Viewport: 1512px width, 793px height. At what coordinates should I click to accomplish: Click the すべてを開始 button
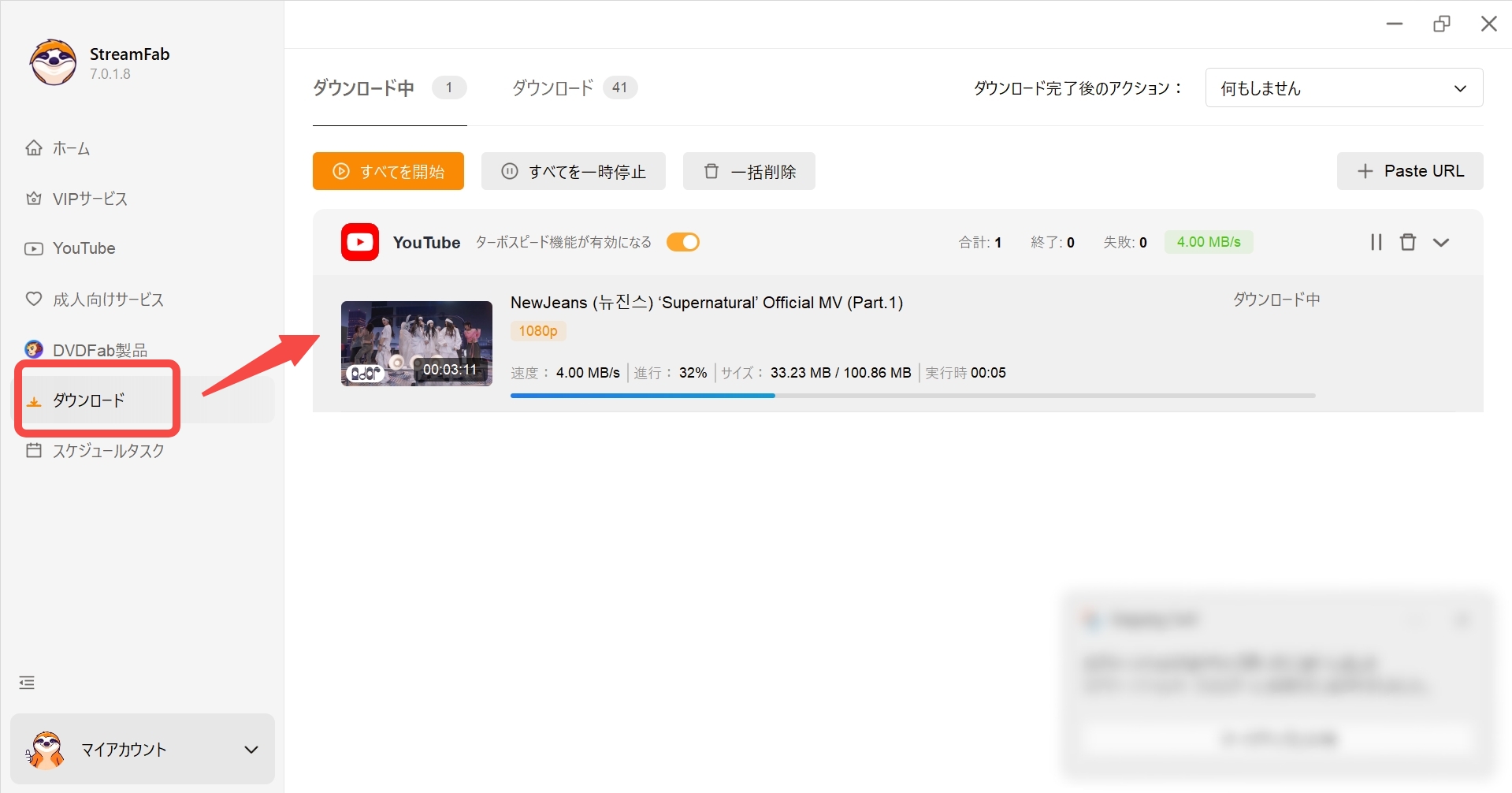[x=388, y=171]
